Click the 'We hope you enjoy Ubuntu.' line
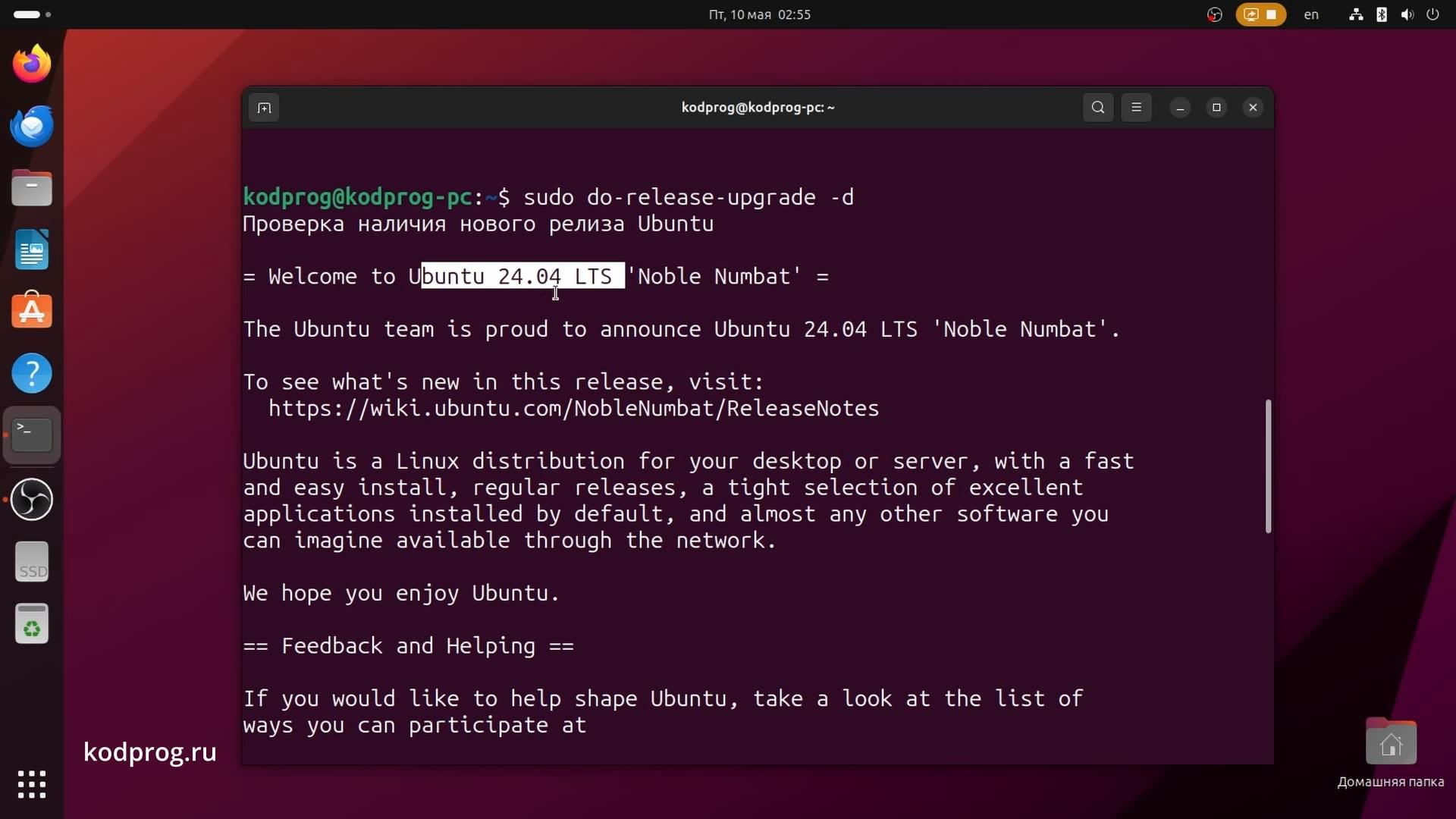This screenshot has height=819, width=1456. pyautogui.click(x=401, y=593)
